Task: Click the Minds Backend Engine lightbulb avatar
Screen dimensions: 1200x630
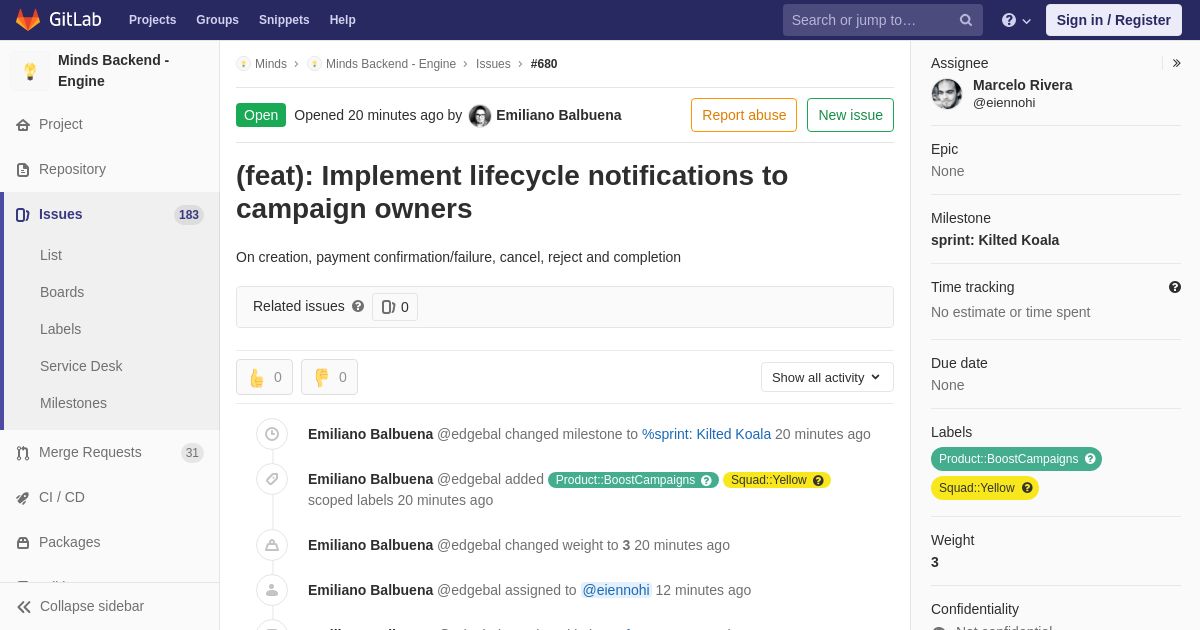Action: 30,71
